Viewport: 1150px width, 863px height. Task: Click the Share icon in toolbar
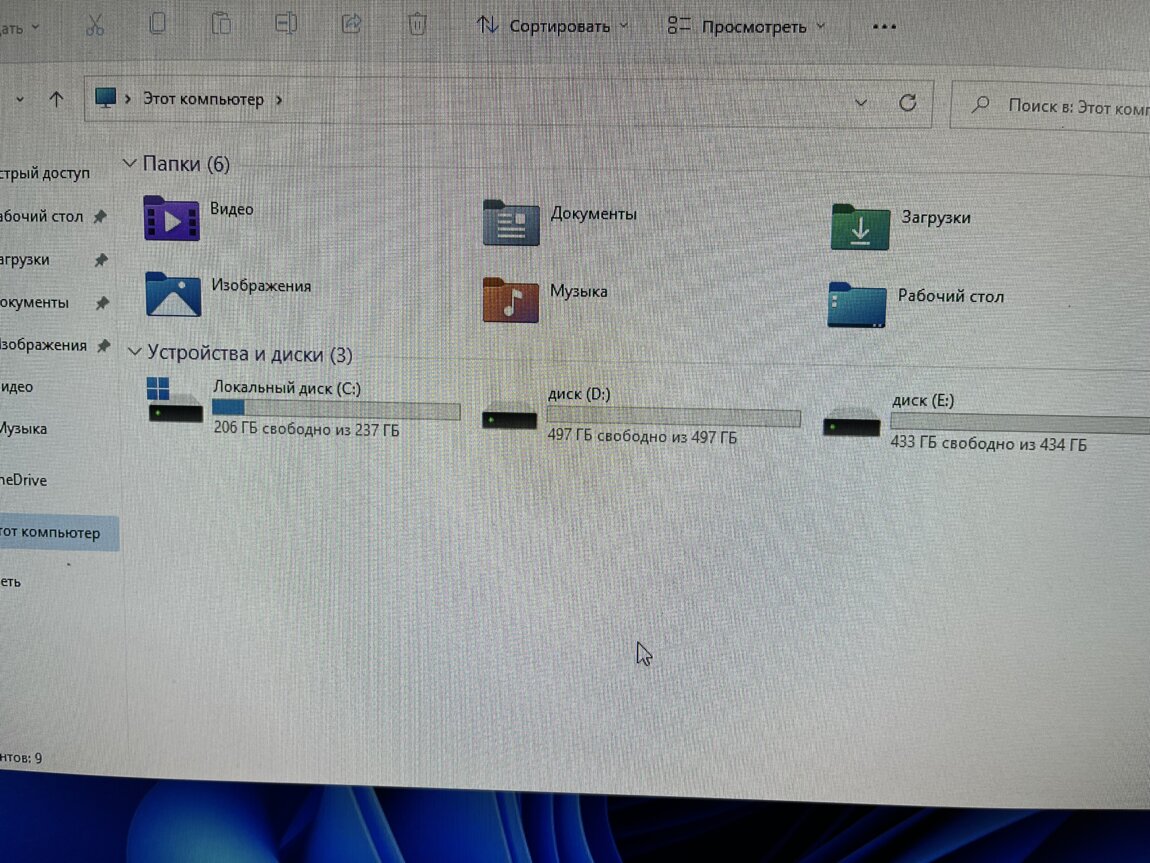click(352, 24)
